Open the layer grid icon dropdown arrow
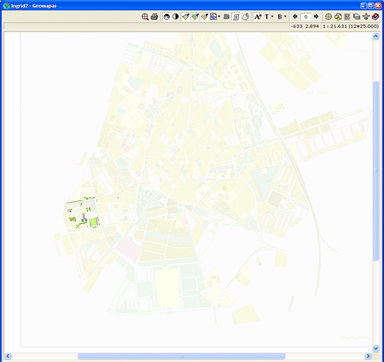Image resolution: width=384 pixels, height=362 pixels. [219, 17]
